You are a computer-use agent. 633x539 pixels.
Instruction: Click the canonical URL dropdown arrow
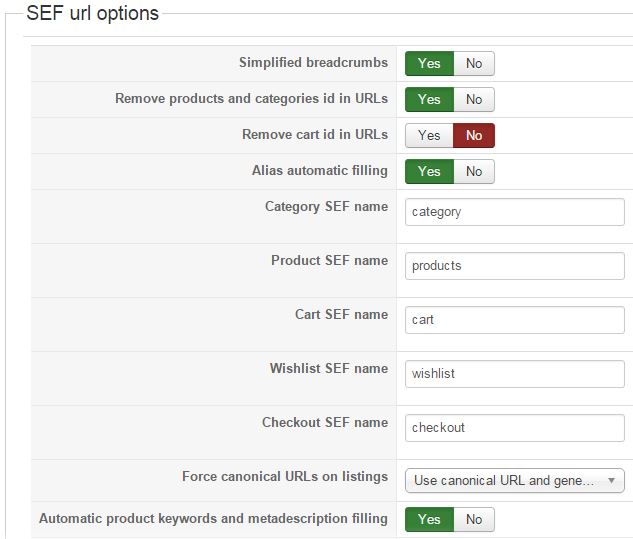[611, 481]
